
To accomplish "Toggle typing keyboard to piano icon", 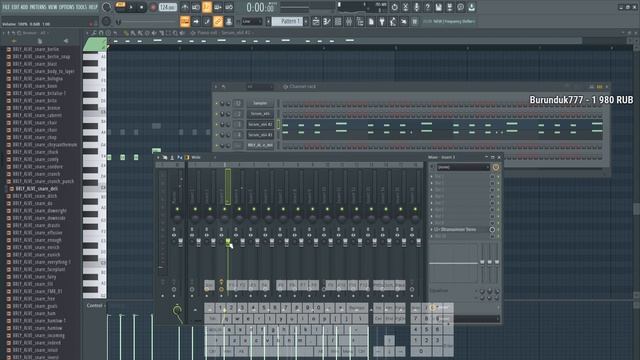I will pyautogui.click(x=185, y=21).
